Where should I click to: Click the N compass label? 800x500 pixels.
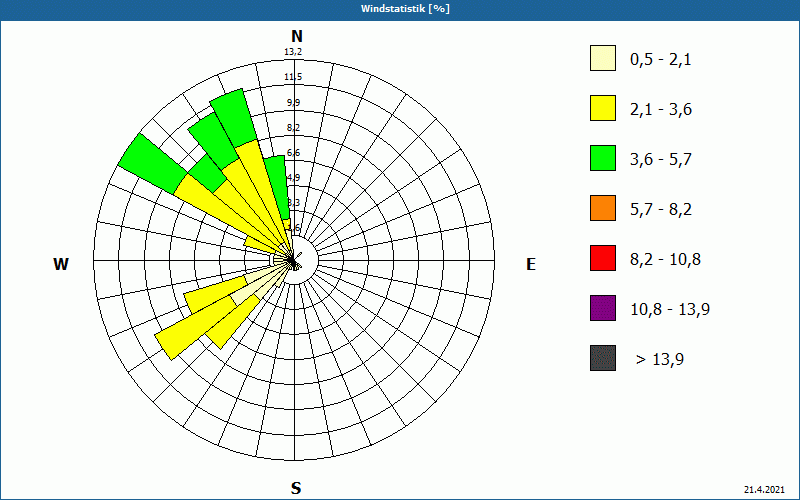[x=296, y=36]
